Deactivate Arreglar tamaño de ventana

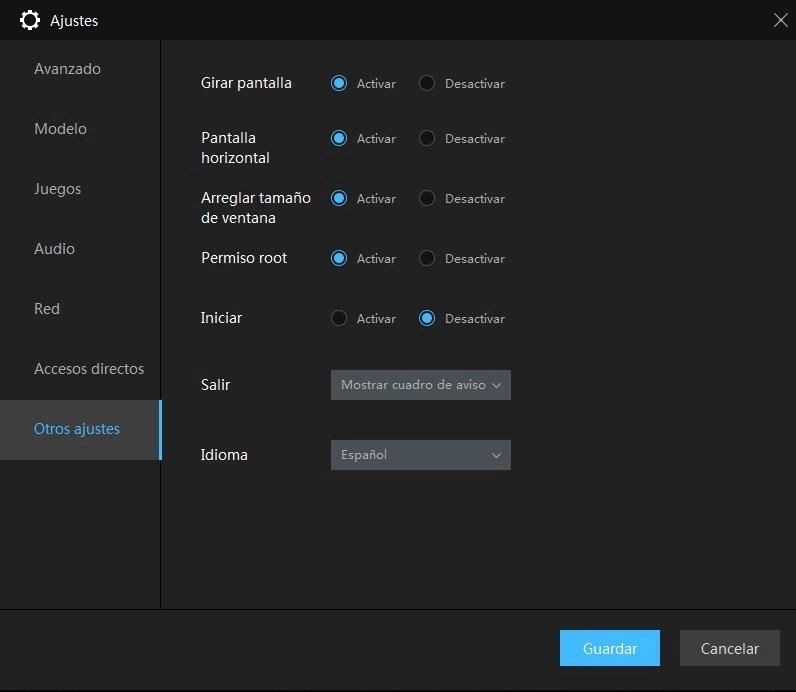[426, 198]
